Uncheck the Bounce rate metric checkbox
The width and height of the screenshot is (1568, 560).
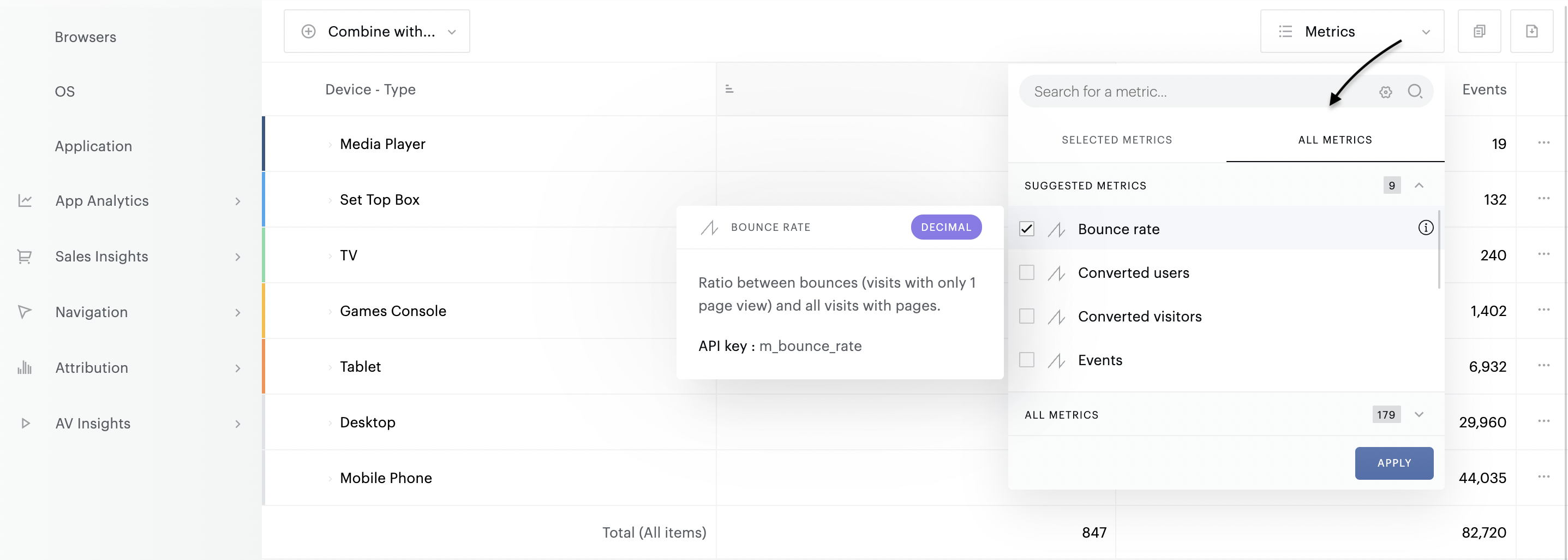1026,229
